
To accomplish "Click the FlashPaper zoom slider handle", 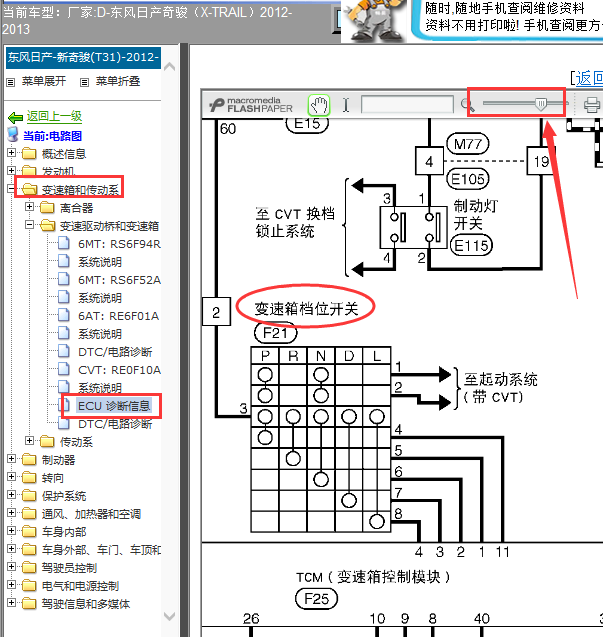I will point(541,104).
